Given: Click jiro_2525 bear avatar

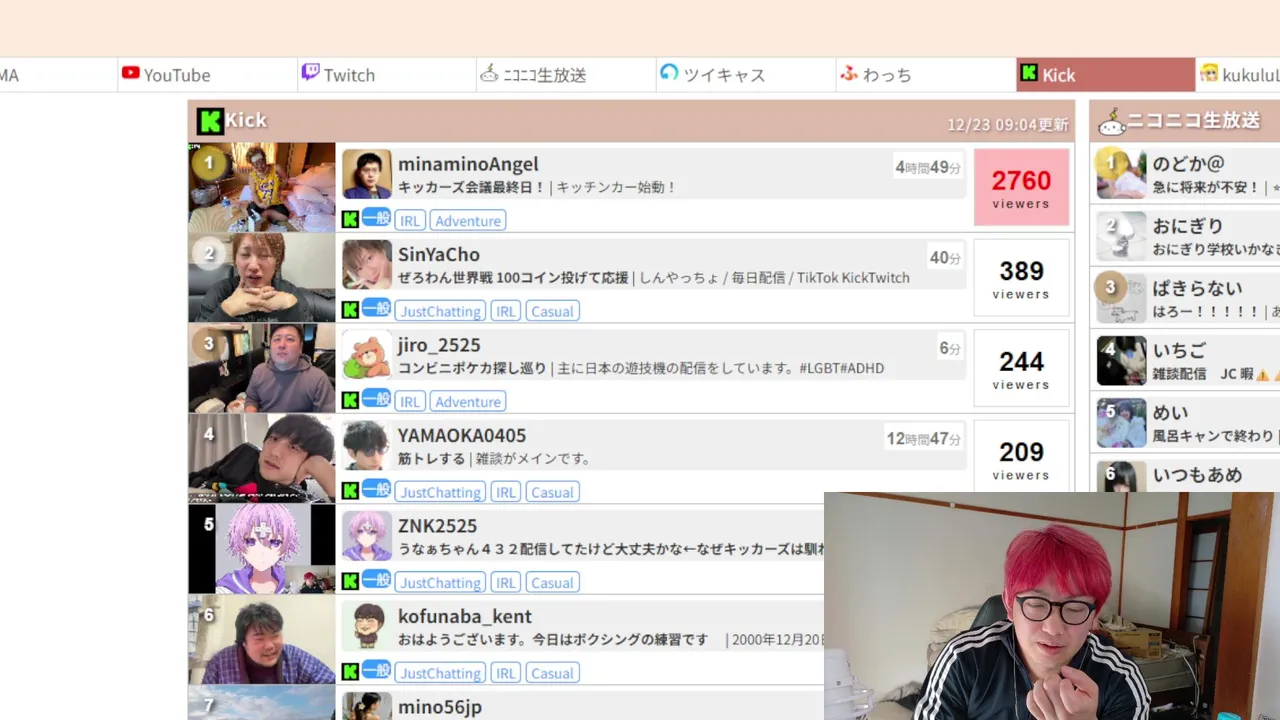Looking at the screenshot, I should tap(367, 355).
